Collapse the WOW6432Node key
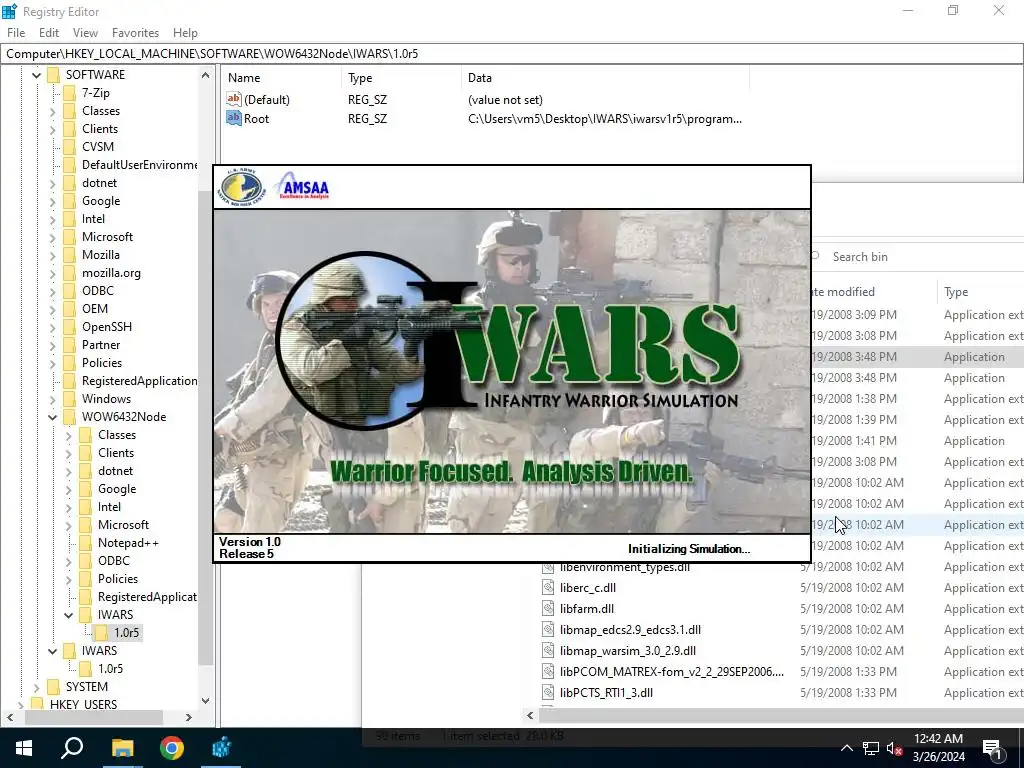1024x768 pixels. click(x=53, y=417)
